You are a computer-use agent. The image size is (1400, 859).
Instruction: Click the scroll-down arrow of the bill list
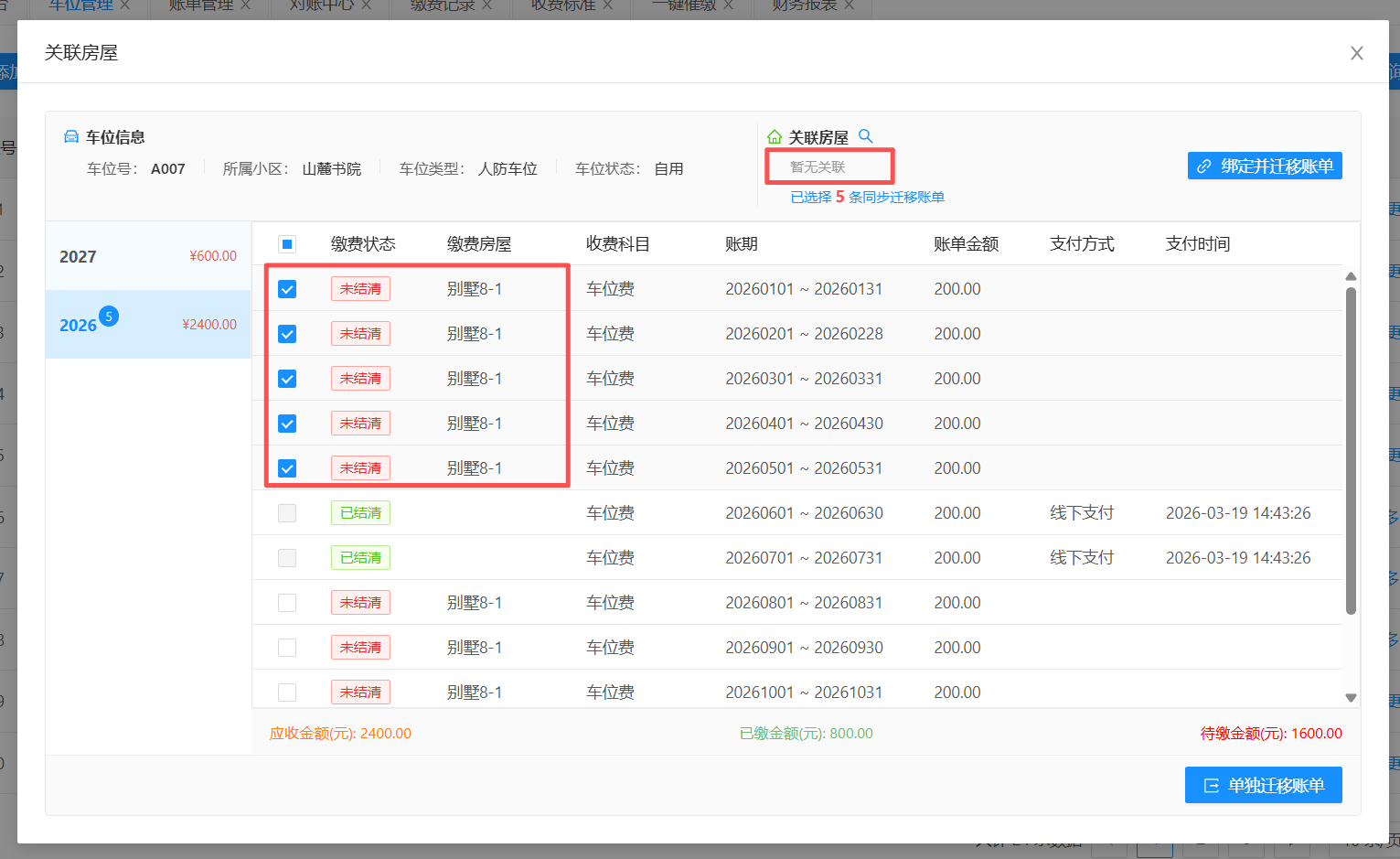point(1351,698)
